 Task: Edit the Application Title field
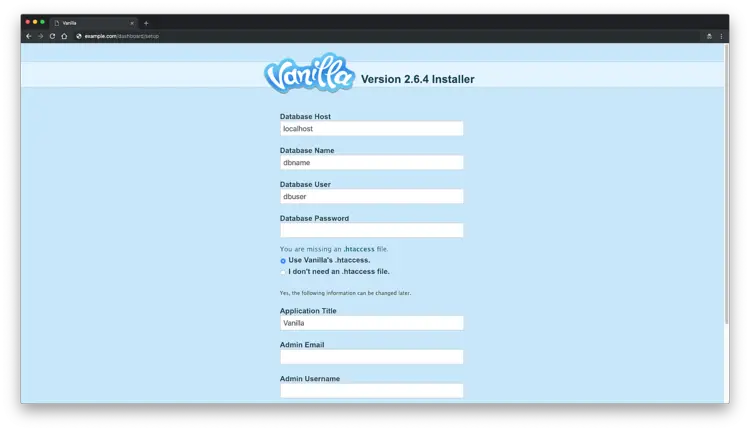pos(372,323)
